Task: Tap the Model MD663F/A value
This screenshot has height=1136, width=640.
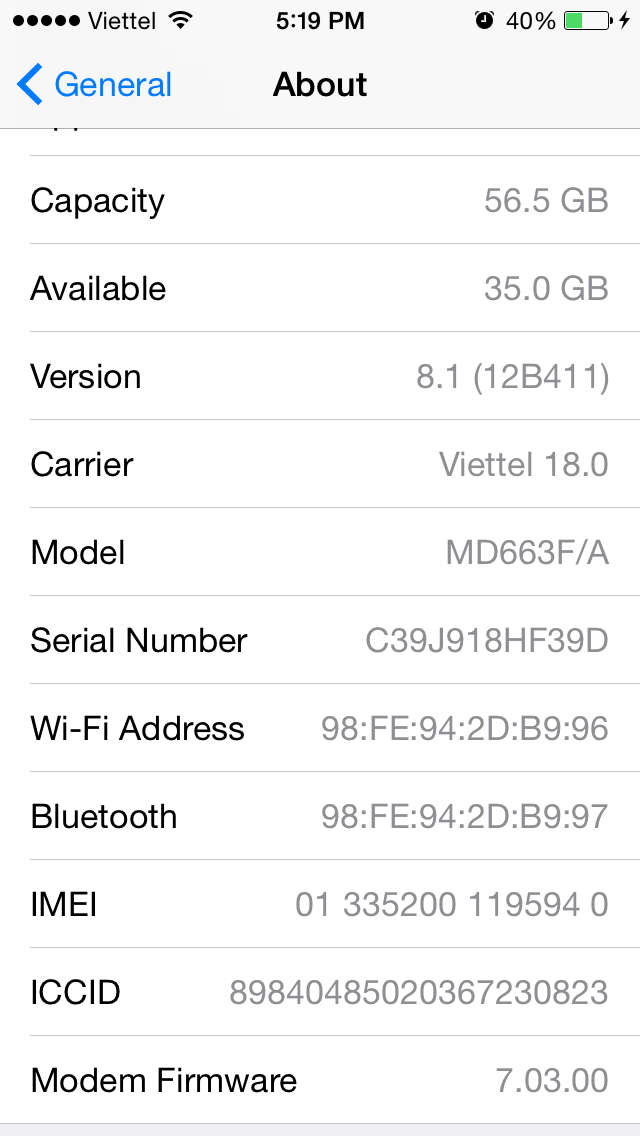Action: (527, 552)
